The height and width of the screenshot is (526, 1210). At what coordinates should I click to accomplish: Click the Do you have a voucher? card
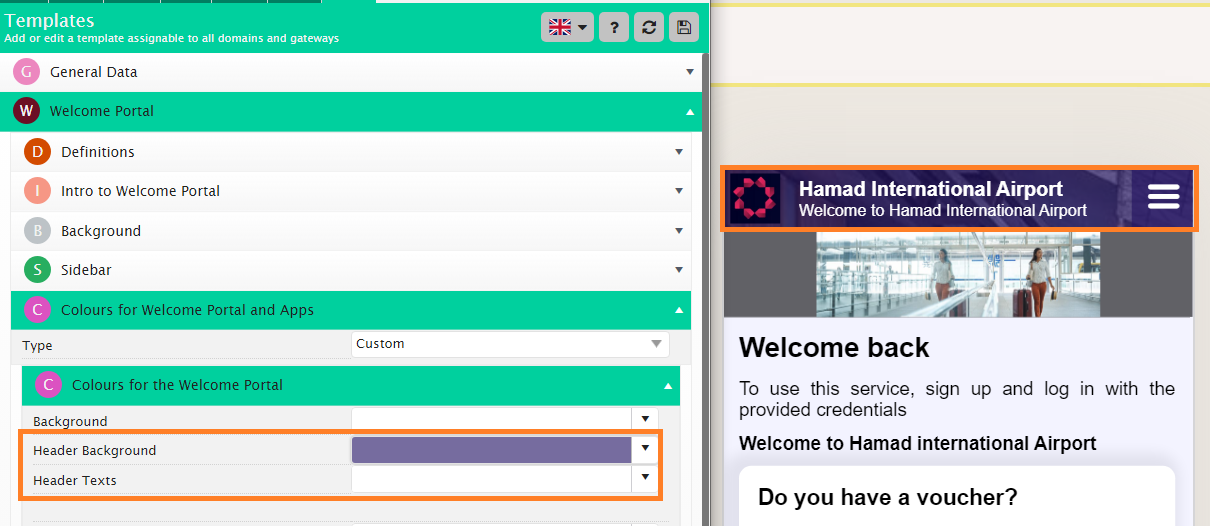point(957,496)
